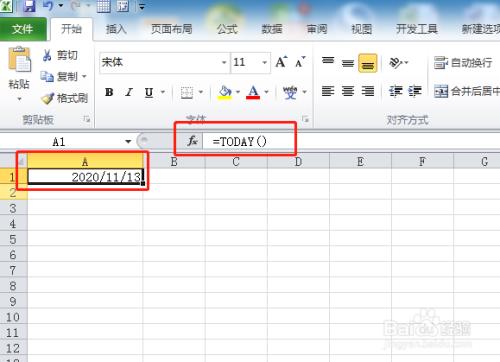This screenshot has height=362, width=500.
Task: Align text left icon
Action: pos(328,91)
